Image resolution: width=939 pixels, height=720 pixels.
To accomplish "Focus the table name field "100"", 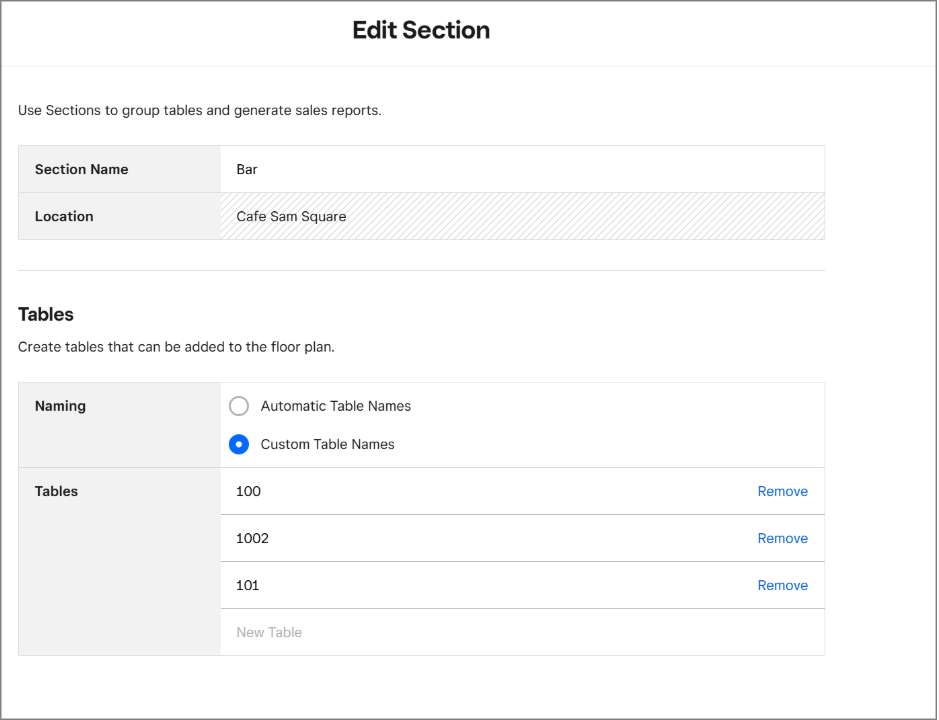I will [480, 491].
